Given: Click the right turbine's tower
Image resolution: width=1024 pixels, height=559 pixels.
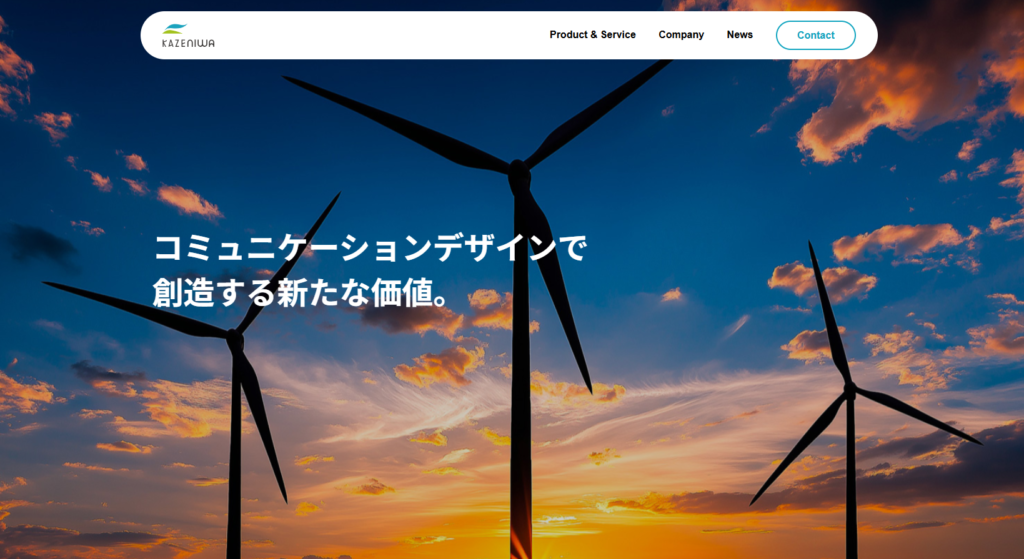Looking at the screenshot, I should pos(851,480).
